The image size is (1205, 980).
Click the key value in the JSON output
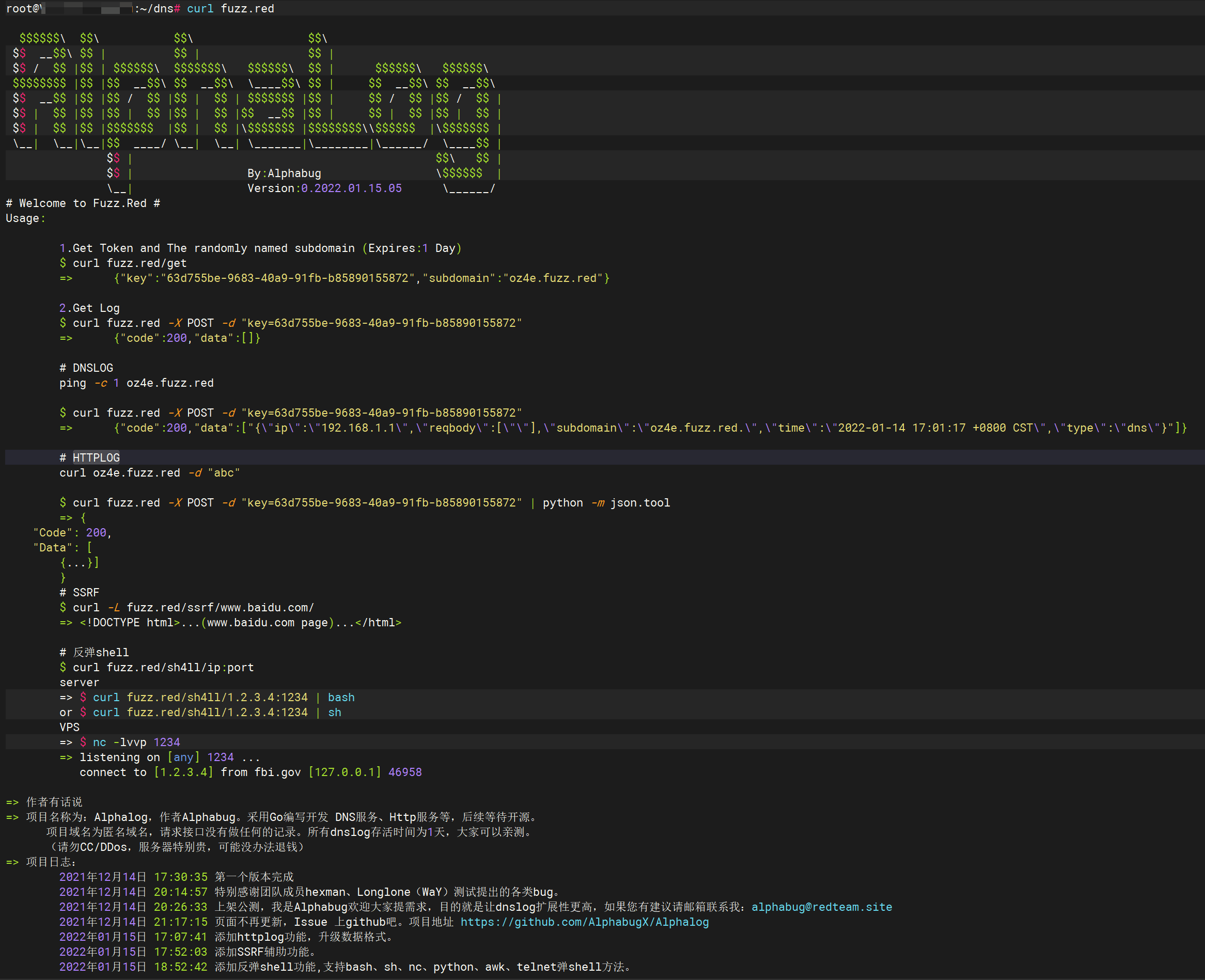(287, 278)
